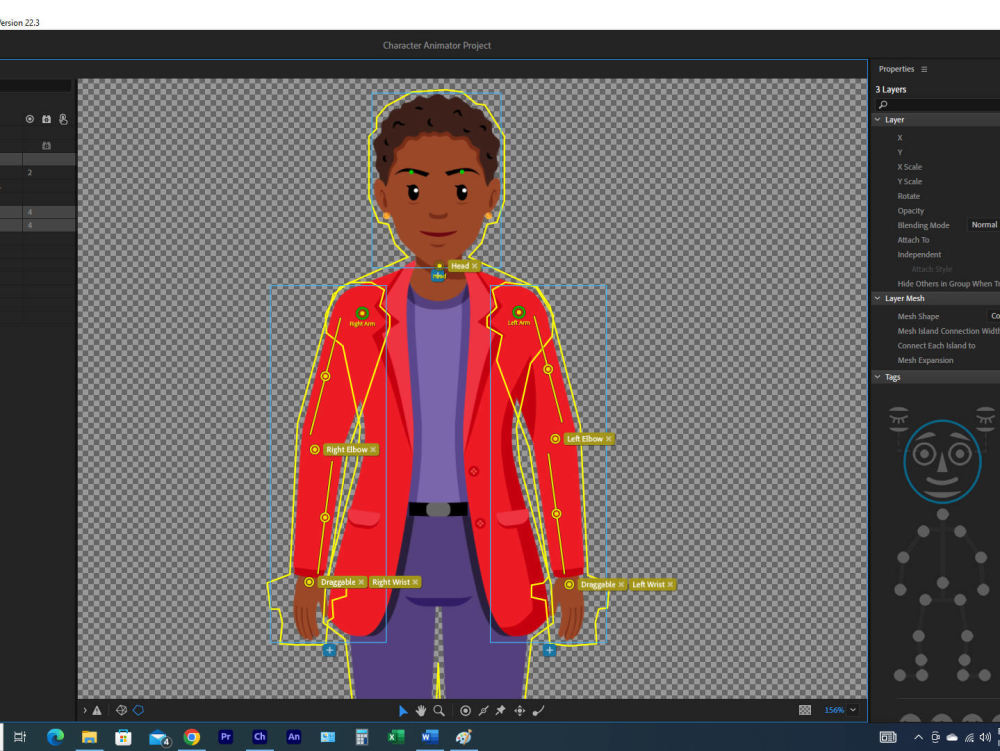Collapse the Tags section
Image resolution: width=1000 pixels, height=751 pixels.
click(x=877, y=377)
